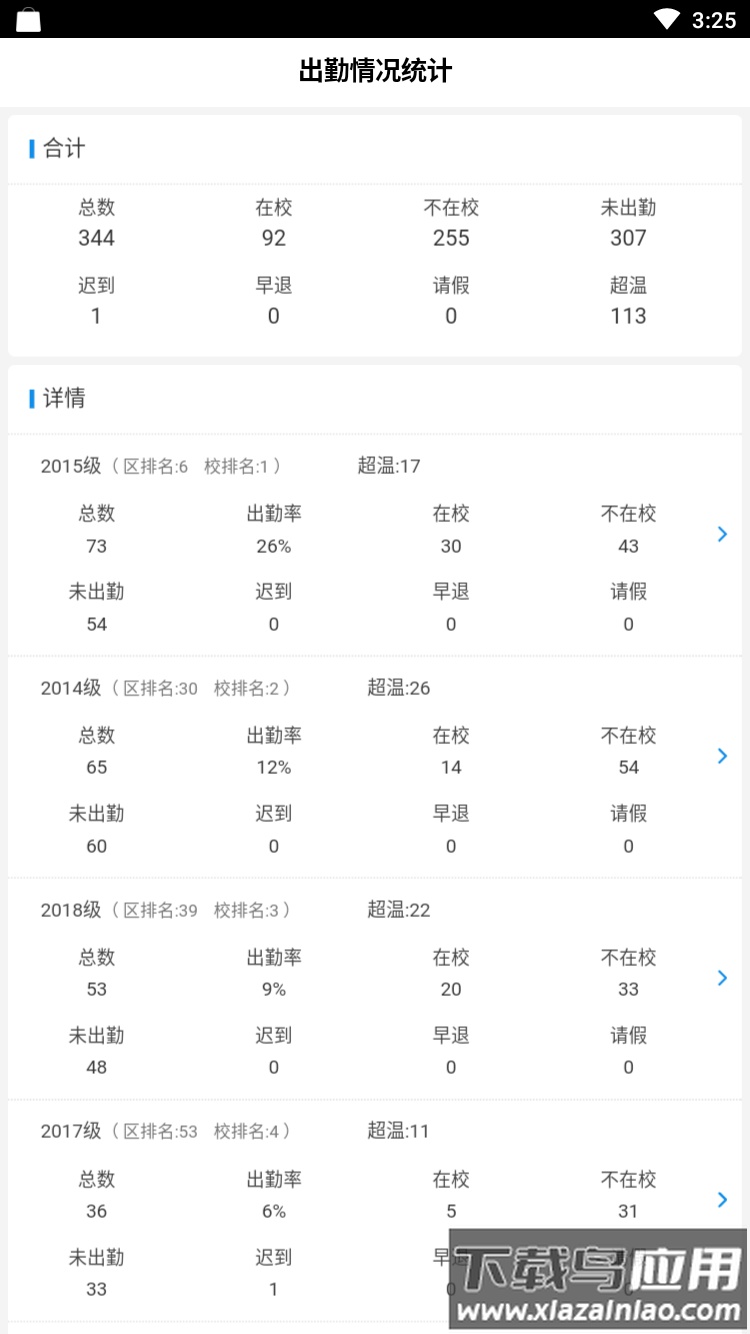
Task: Open 2017级 details via its arrow
Action: pyautogui.click(x=722, y=1200)
